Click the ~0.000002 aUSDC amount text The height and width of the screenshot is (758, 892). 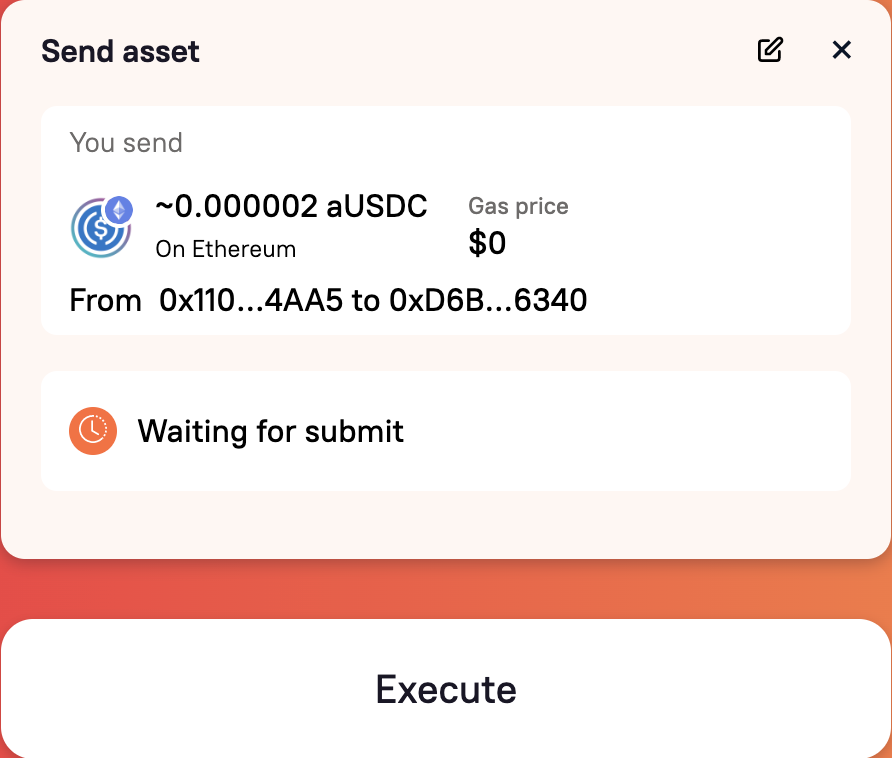coord(291,206)
